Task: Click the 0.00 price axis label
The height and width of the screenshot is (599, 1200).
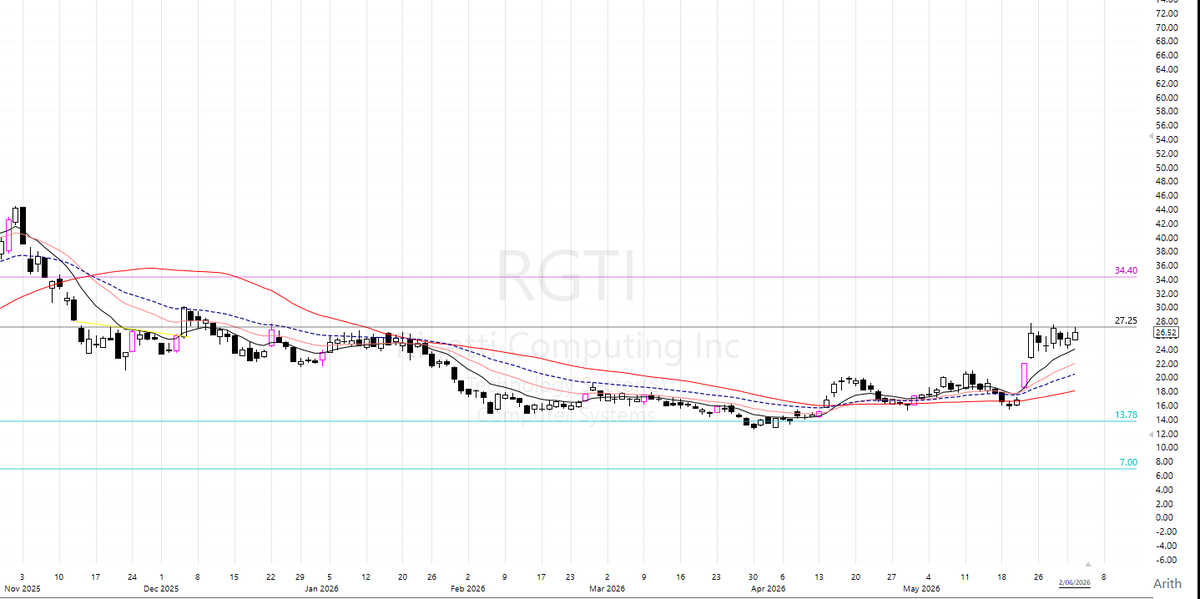Action: [1163, 518]
